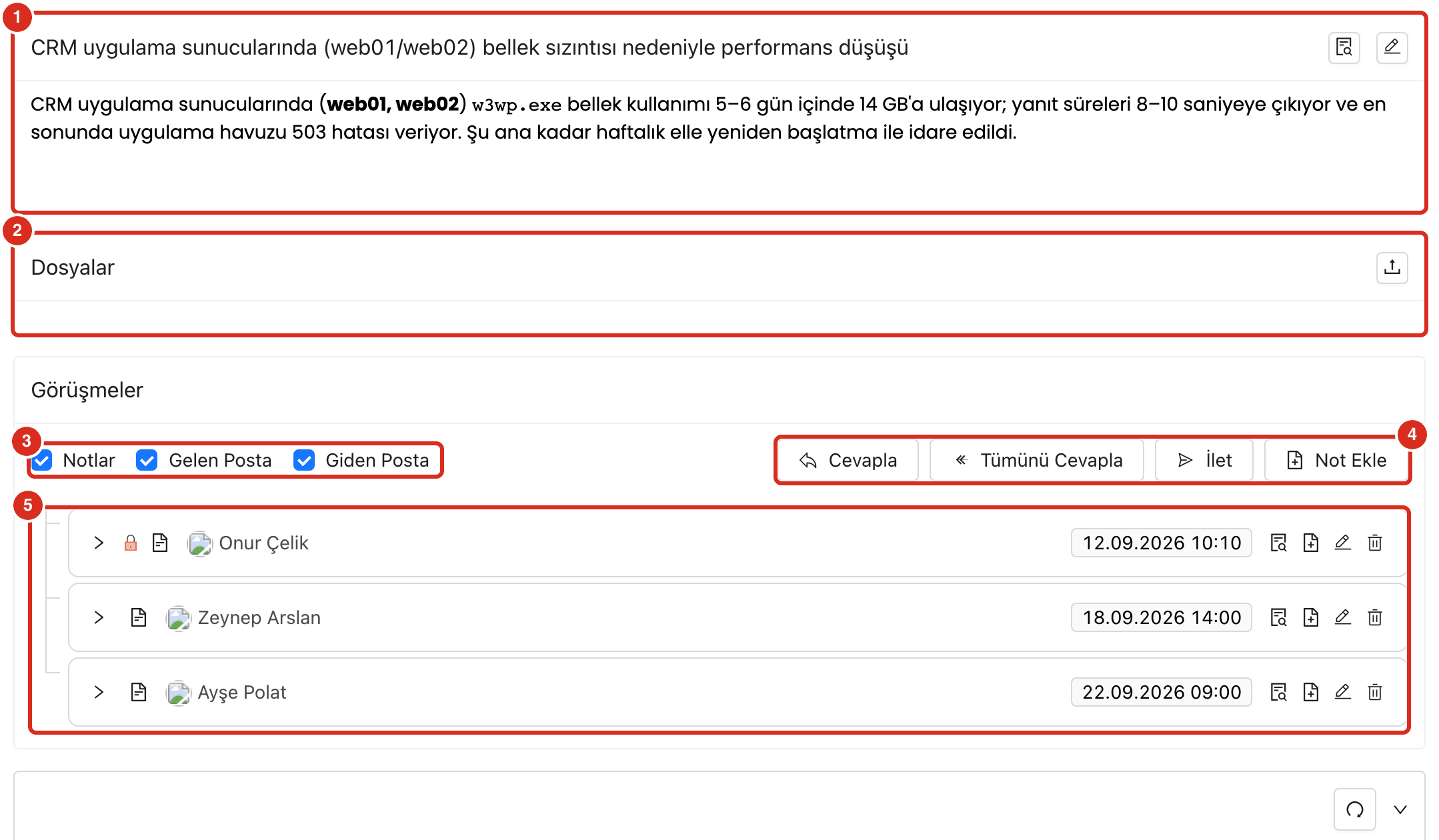The height and width of the screenshot is (840, 1439).
Task: Click the Tümünü Cevapla button
Action: (1037, 461)
